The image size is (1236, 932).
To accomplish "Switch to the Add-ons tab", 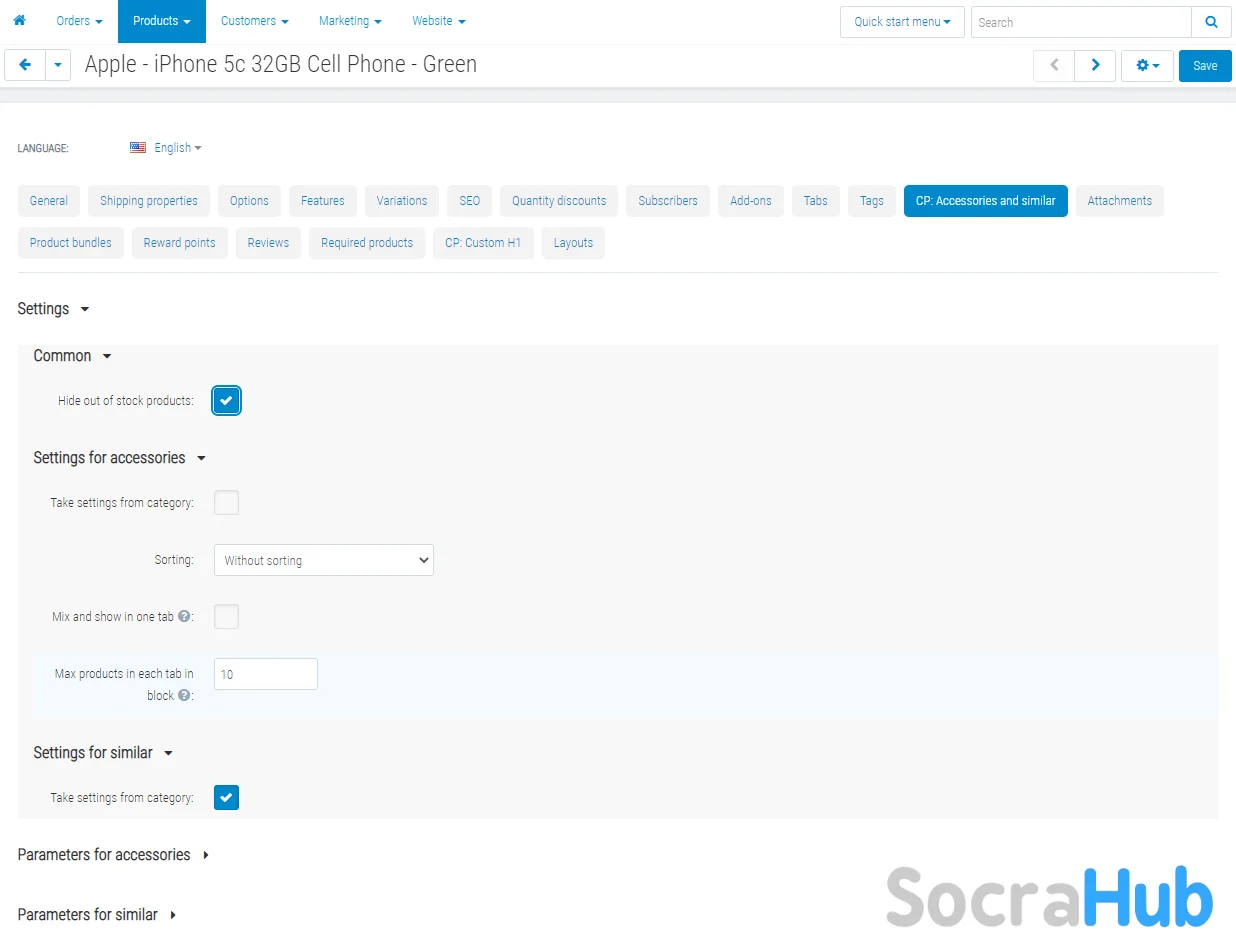I will point(751,201).
